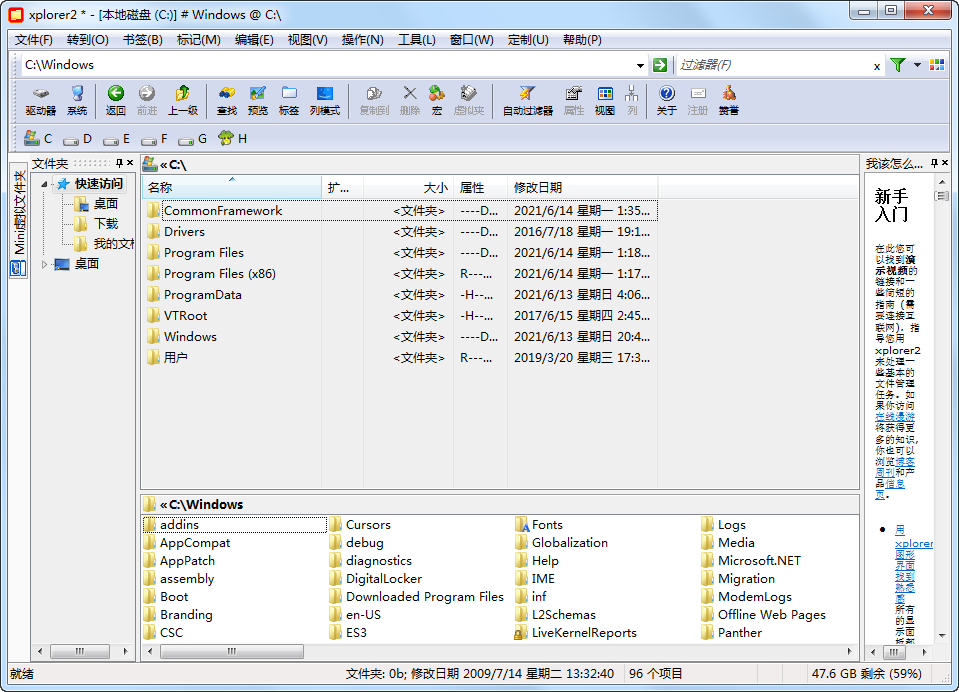The width and height of the screenshot is (959, 692).
Task: Pin the 文件夹 folder panel
Action: [120, 163]
